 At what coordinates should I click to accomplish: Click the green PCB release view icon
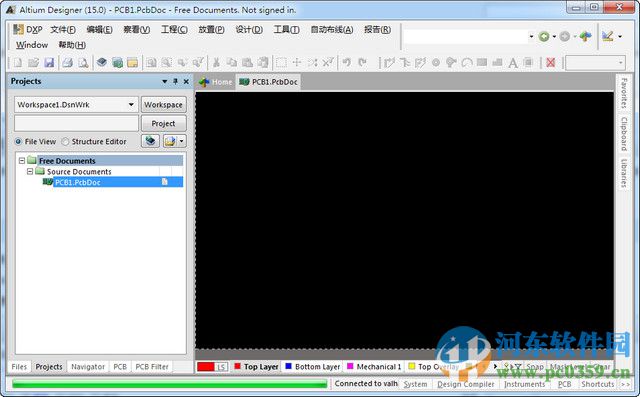pyautogui.click(x=117, y=62)
